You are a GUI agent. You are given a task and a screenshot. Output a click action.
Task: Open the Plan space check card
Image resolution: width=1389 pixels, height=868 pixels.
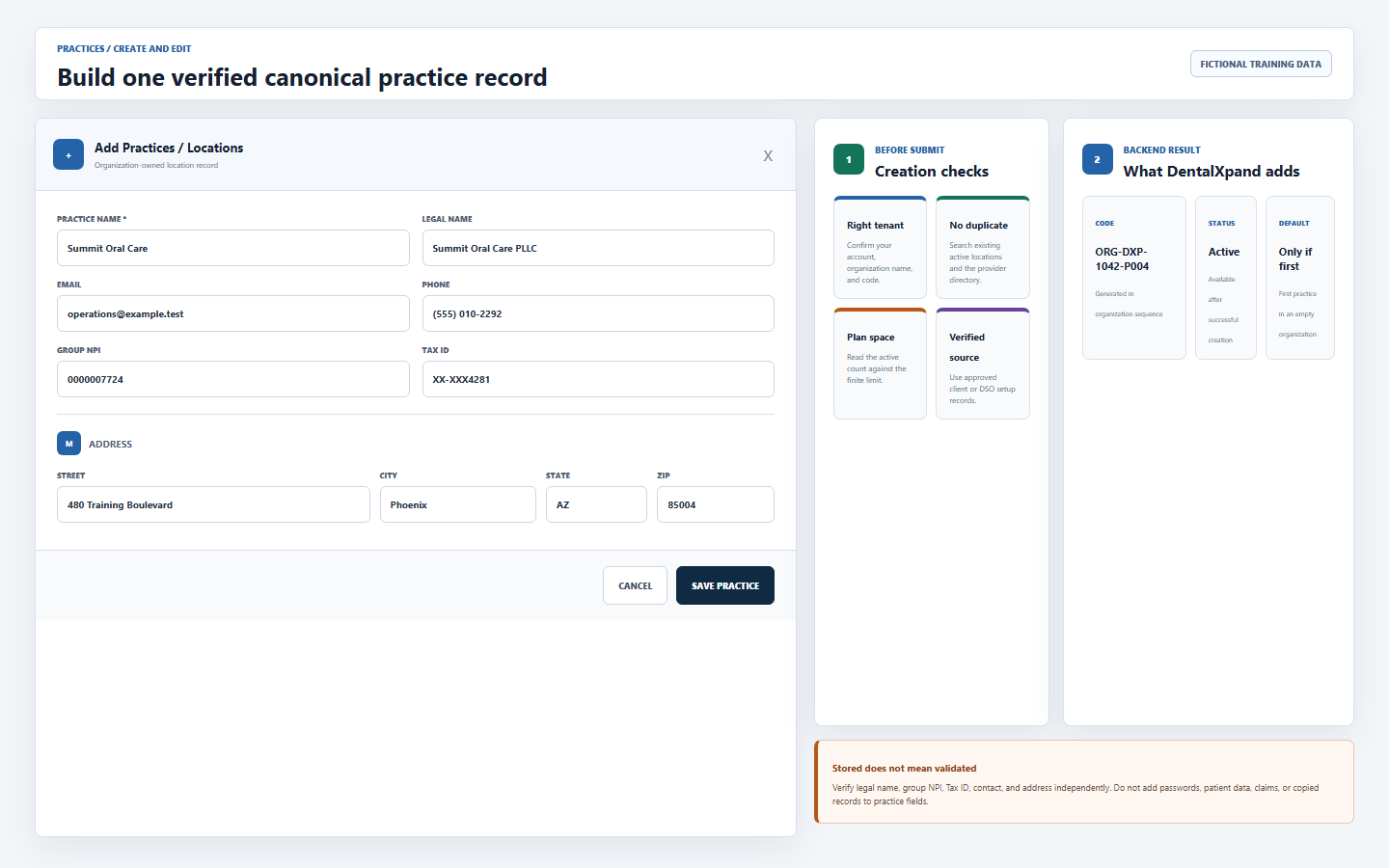click(880, 364)
